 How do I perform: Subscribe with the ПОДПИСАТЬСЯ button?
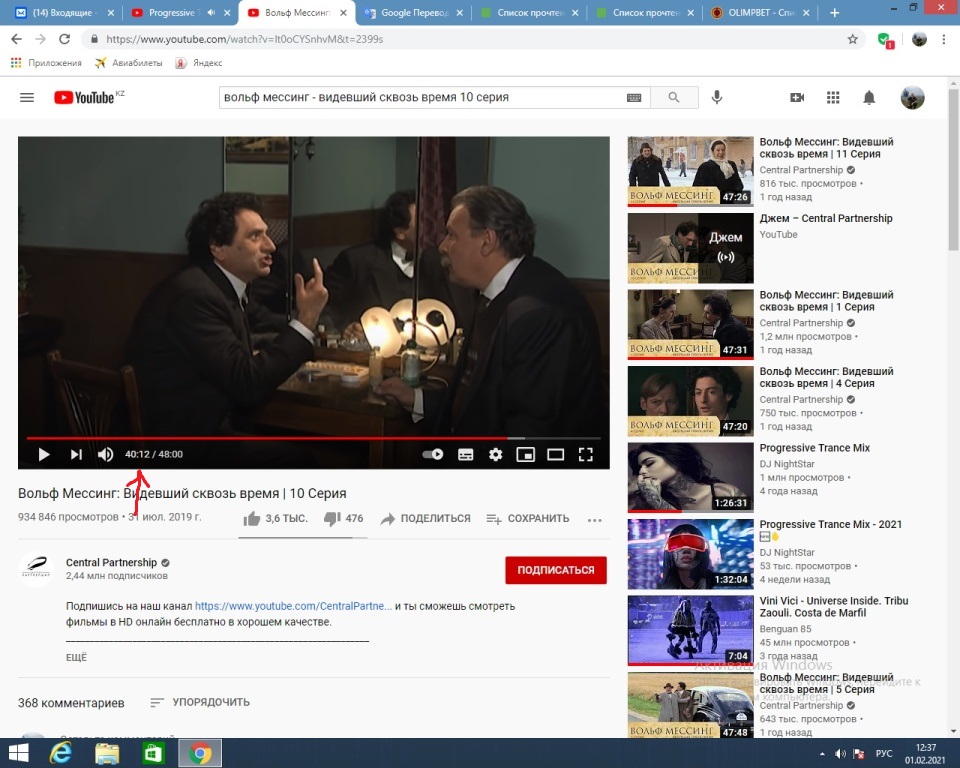(x=556, y=570)
